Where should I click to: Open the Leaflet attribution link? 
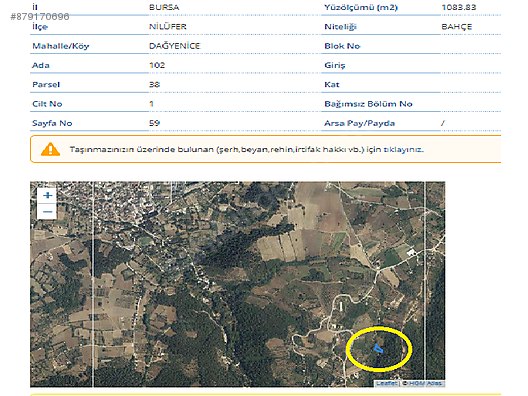click(386, 384)
